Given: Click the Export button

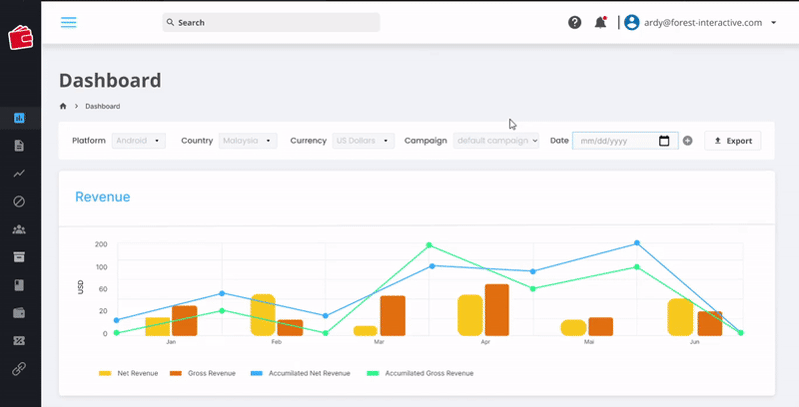Looking at the screenshot, I should click(x=732, y=141).
